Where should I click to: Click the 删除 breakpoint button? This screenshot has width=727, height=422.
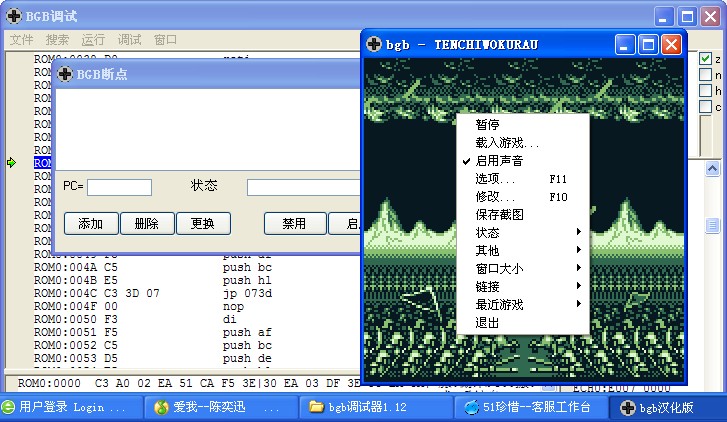coord(147,224)
